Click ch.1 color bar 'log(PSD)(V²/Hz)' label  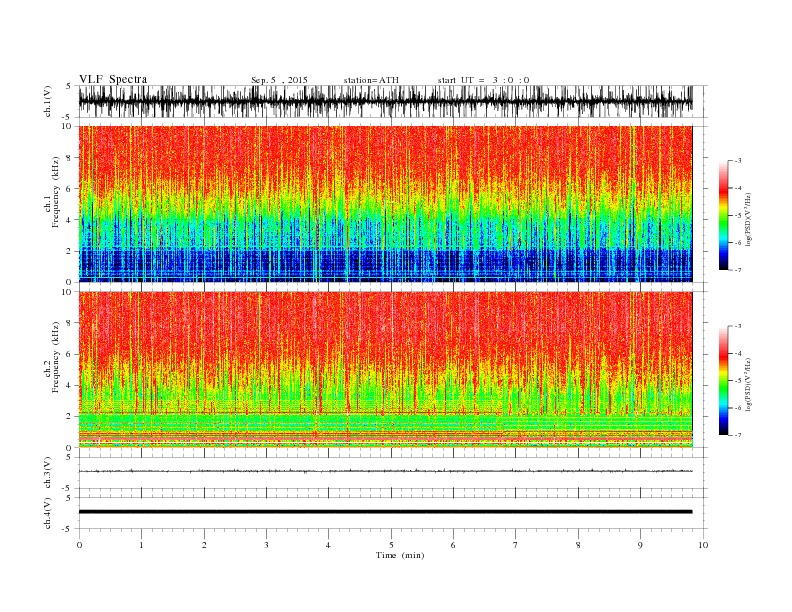pyautogui.click(x=750, y=219)
